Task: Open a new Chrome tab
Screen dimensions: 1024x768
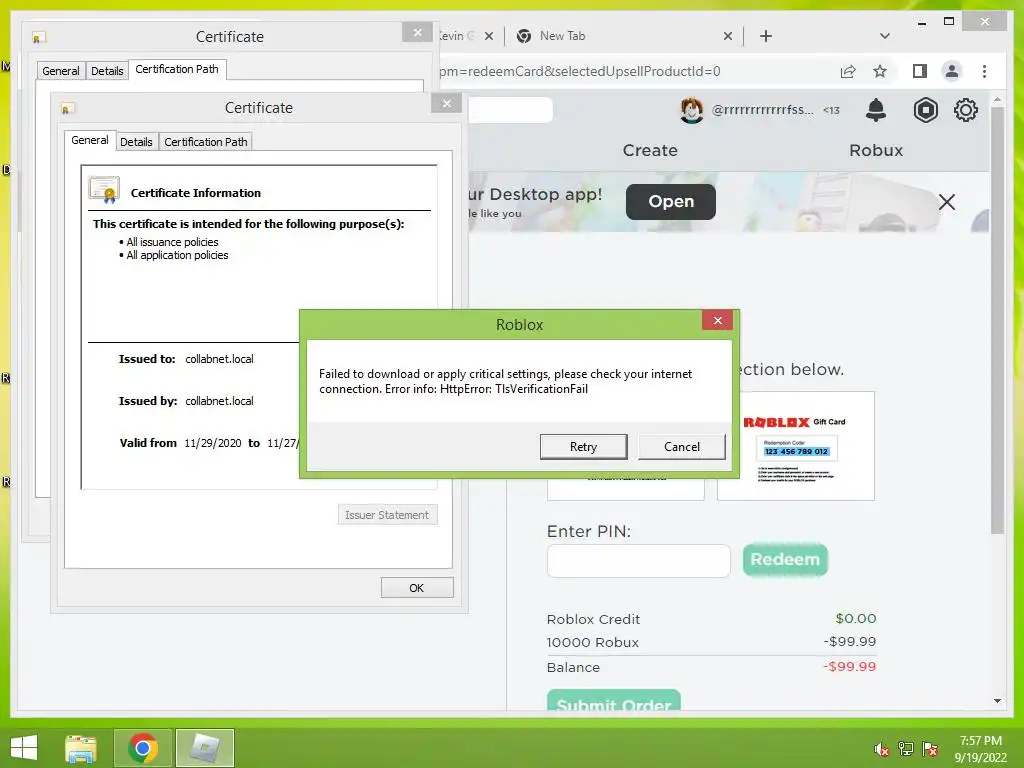Action: [x=766, y=36]
